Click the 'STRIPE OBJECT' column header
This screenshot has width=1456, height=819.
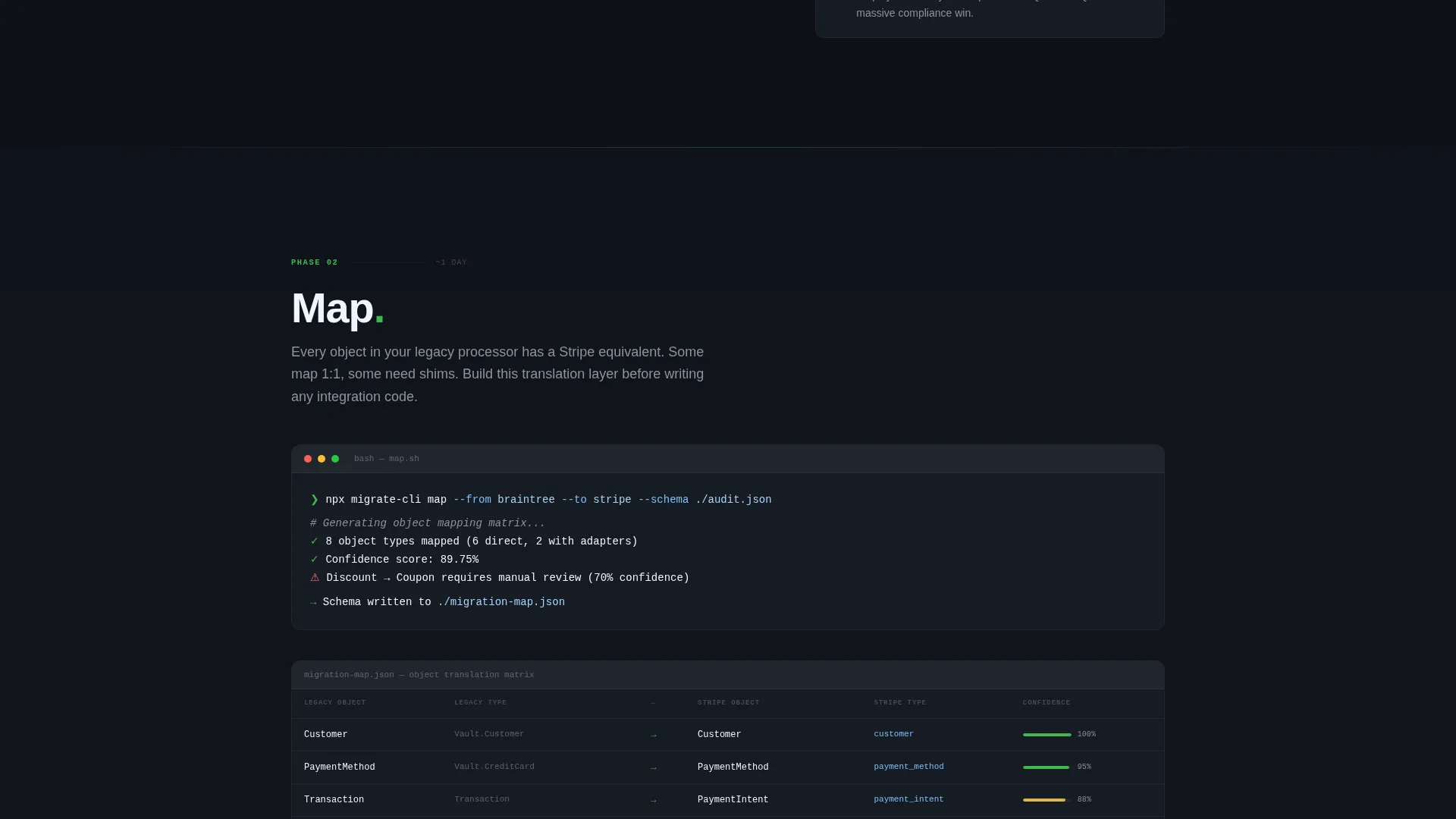(x=728, y=703)
